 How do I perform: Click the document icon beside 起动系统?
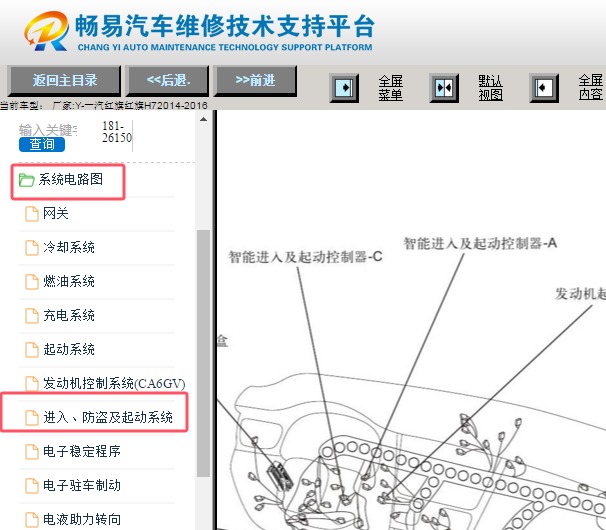pos(32,350)
